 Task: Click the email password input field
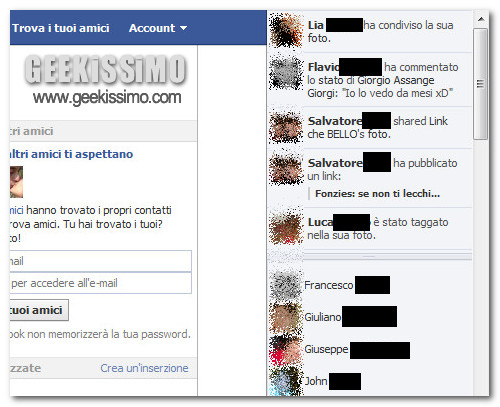coord(101,283)
